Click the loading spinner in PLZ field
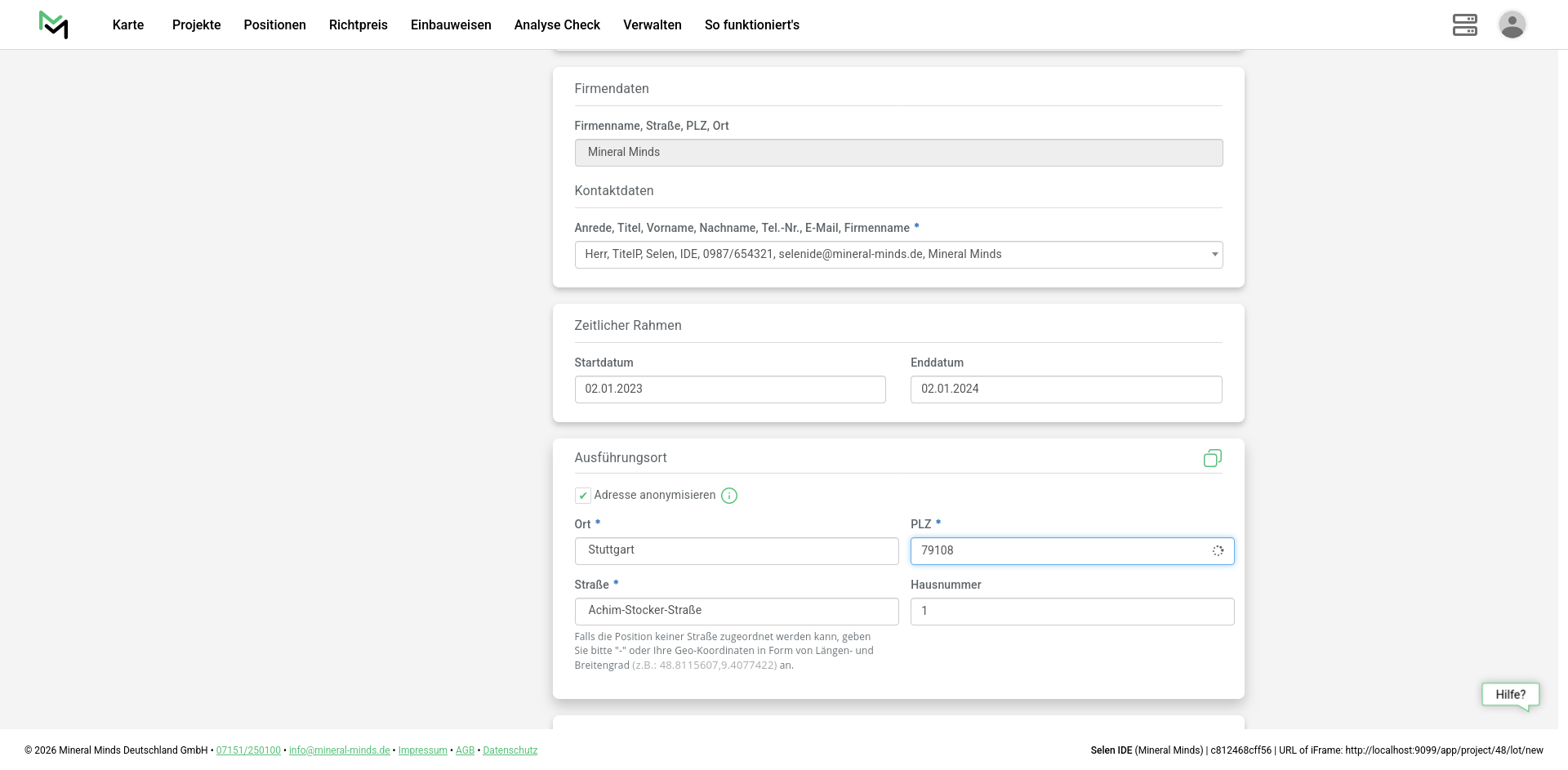 click(x=1218, y=551)
